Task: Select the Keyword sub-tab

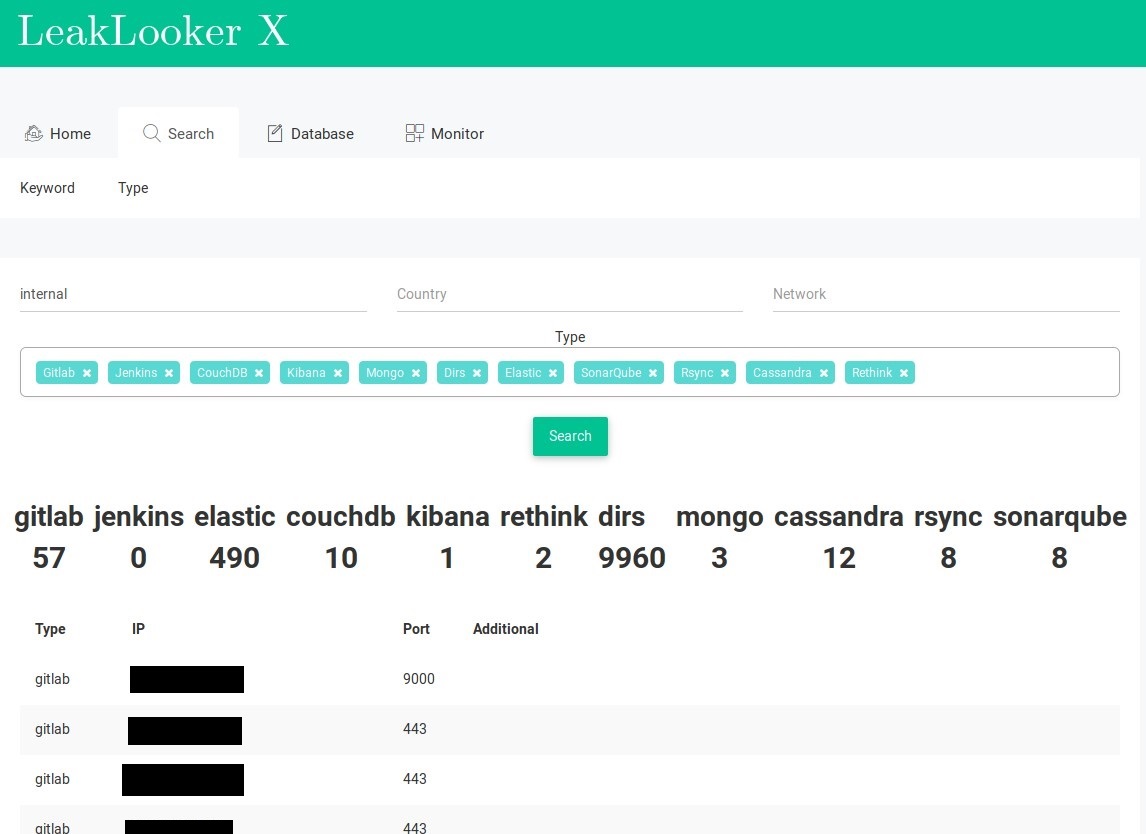Action: tap(48, 188)
